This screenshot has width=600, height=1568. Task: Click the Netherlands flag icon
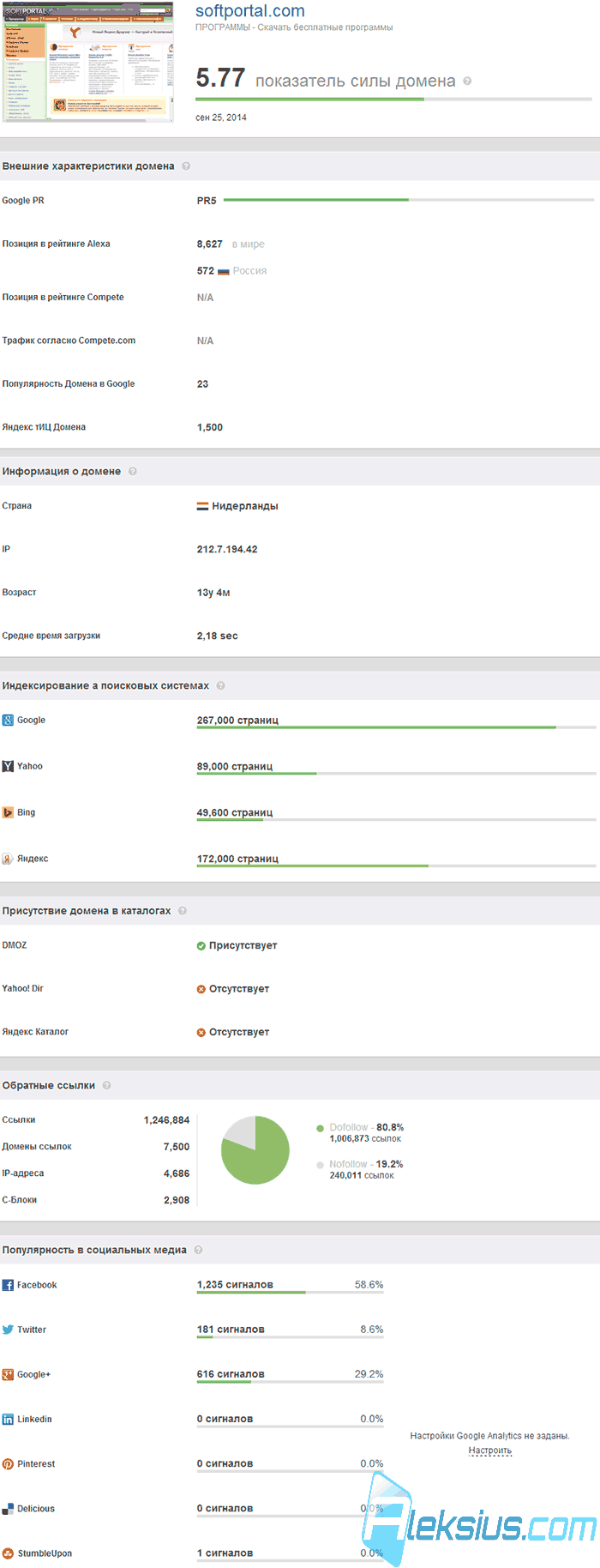point(203,507)
